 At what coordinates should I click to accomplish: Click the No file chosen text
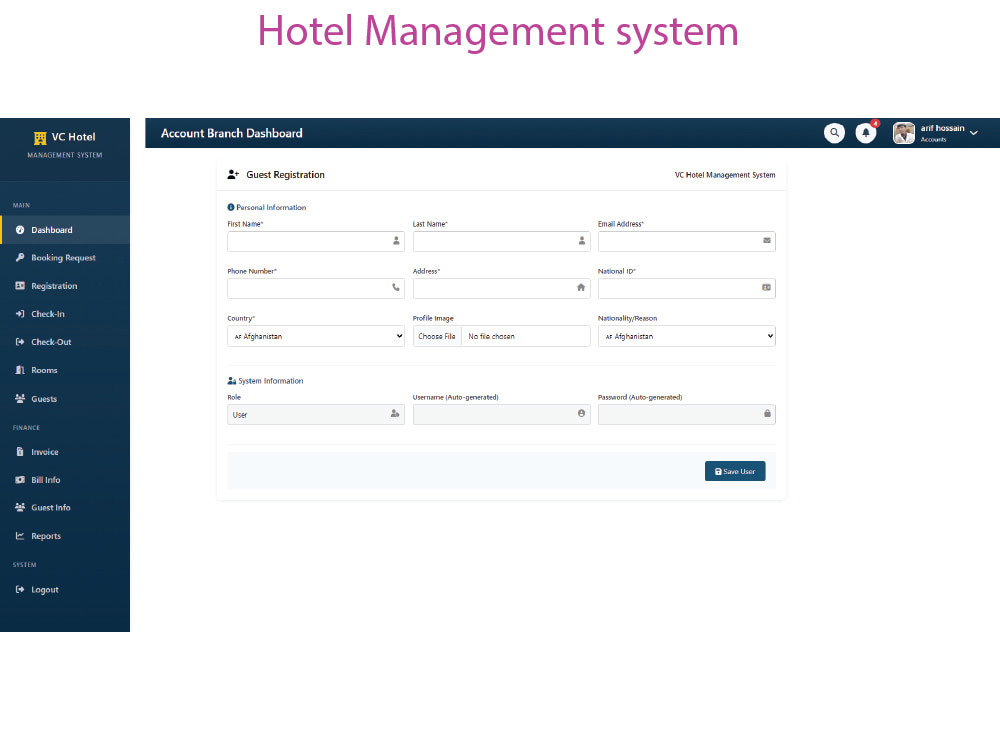[x=491, y=336]
